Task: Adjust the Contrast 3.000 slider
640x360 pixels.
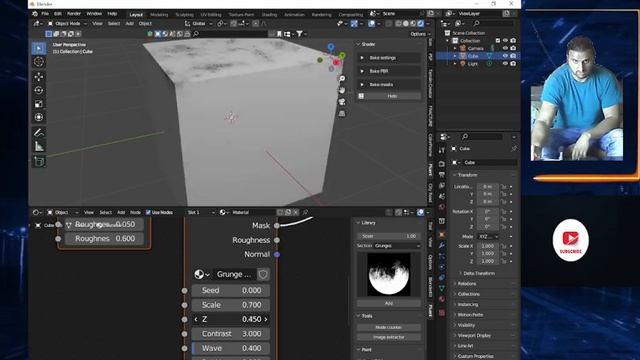Action: (x=231, y=334)
